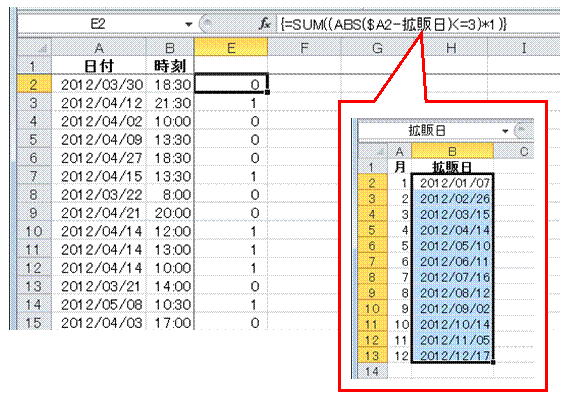
Task: Select column A header in main sheet
Action: pyautogui.click(x=99, y=48)
